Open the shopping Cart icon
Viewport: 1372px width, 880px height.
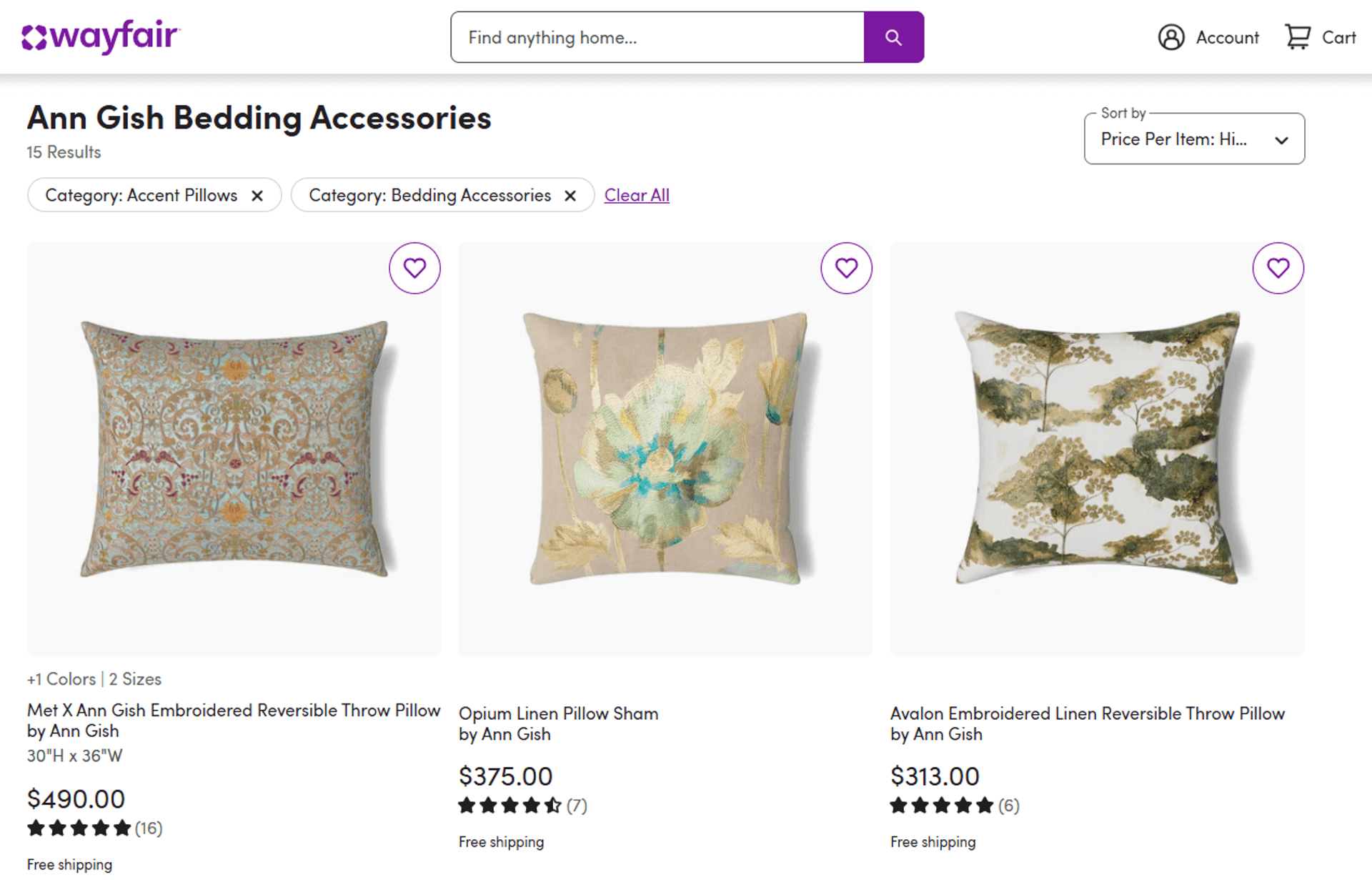point(1297,37)
